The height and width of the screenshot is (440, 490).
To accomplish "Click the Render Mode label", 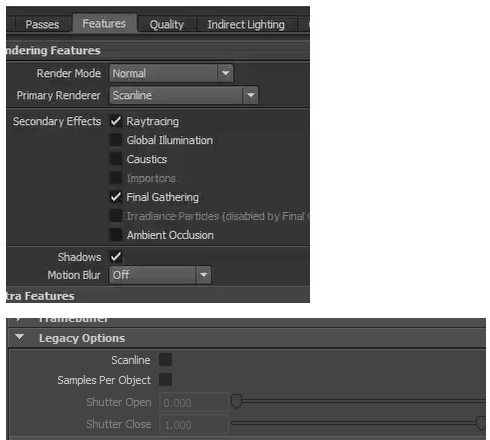I will pos(69,73).
